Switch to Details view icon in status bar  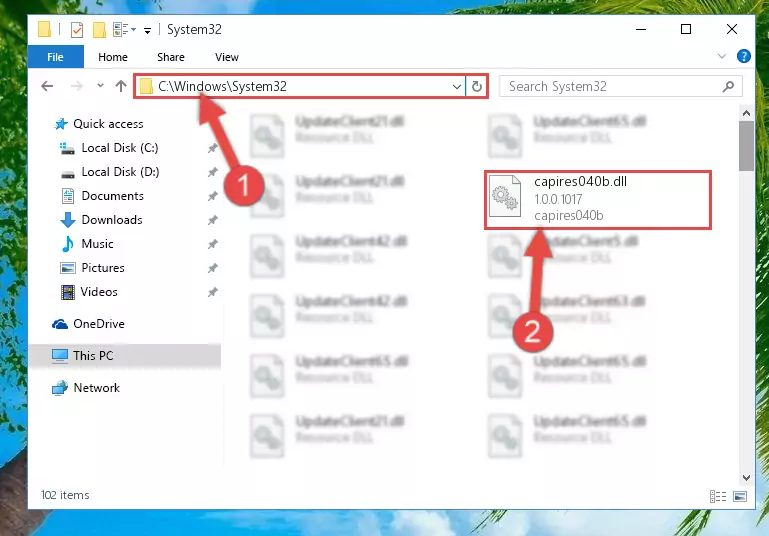click(x=718, y=496)
